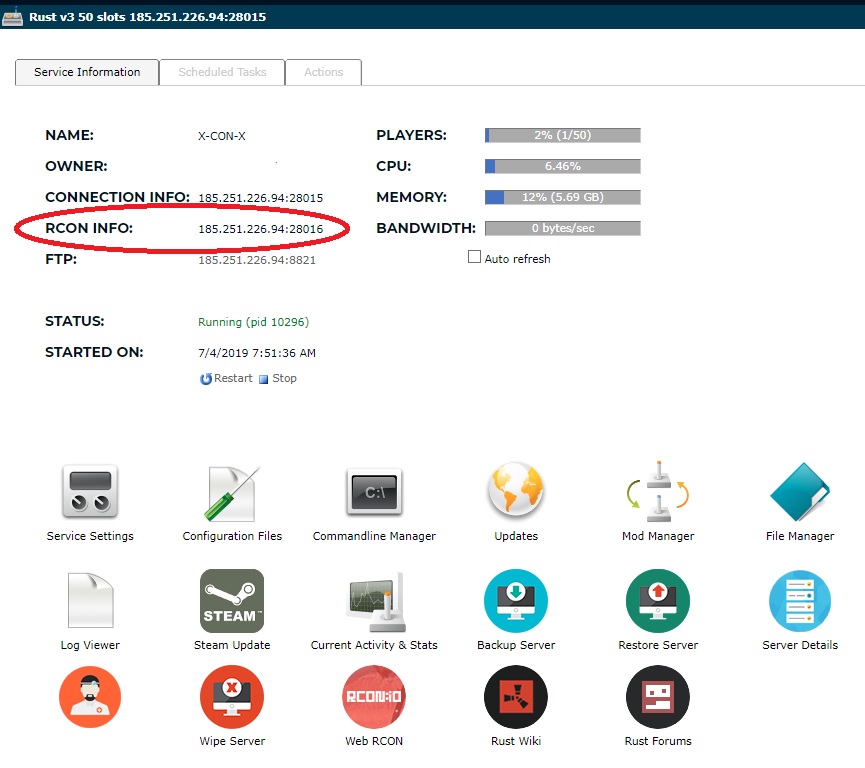Image resolution: width=865 pixels, height=768 pixels.
Task: Switch to the Actions tab
Action: pyautogui.click(x=323, y=72)
